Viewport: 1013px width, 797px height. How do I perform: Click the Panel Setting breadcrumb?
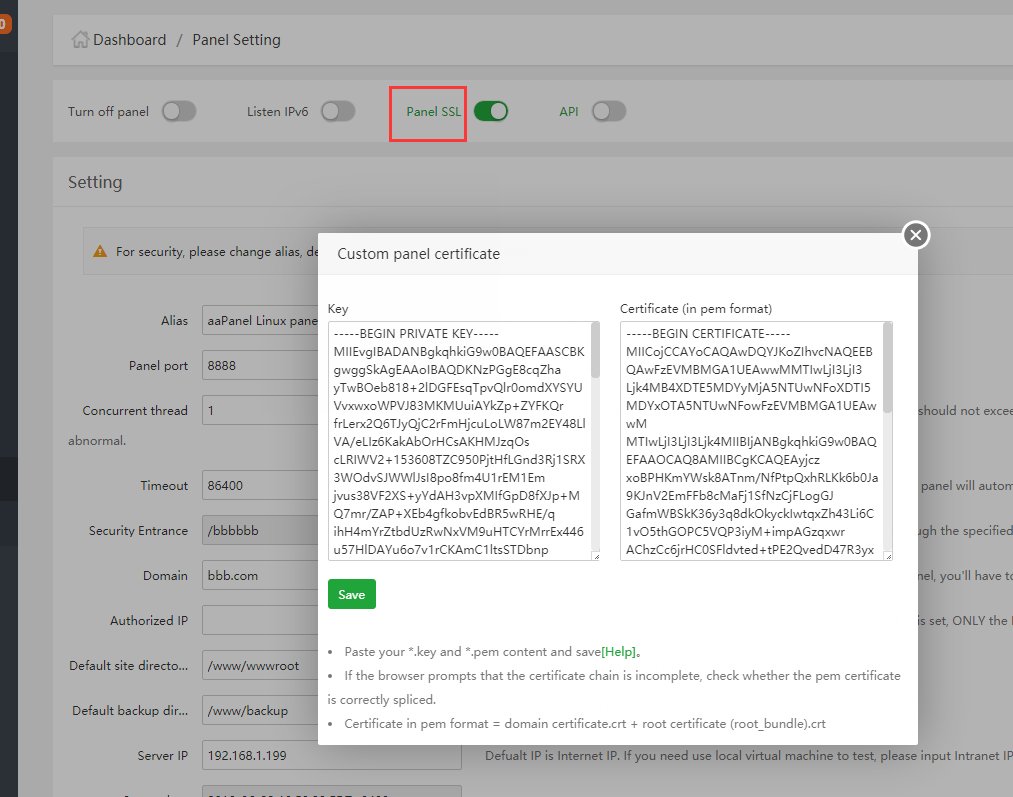click(x=236, y=40)
